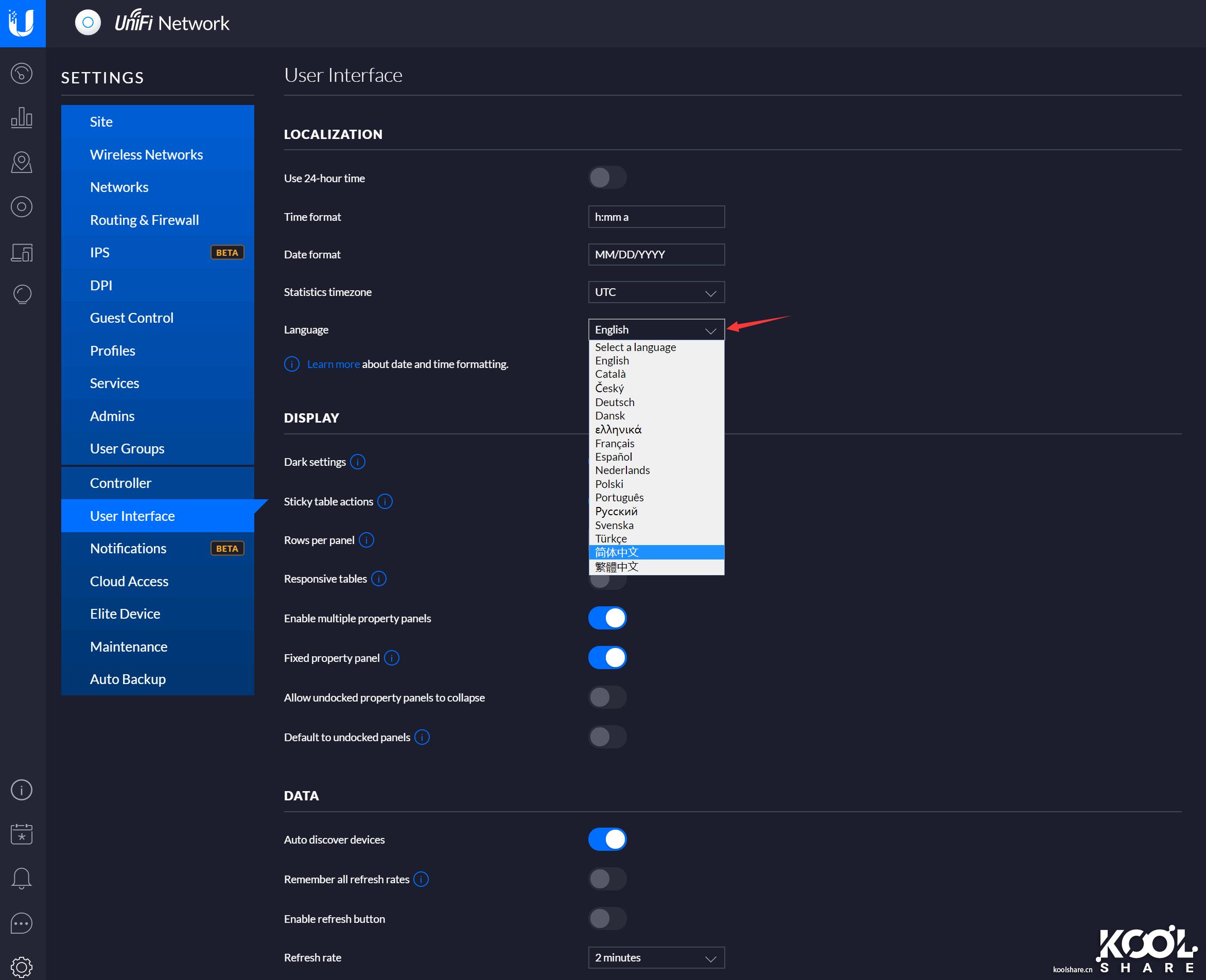This screenshot has height=980, width=1206.
Task: Open the Map pin icon in sidebar
Action: 22,162
